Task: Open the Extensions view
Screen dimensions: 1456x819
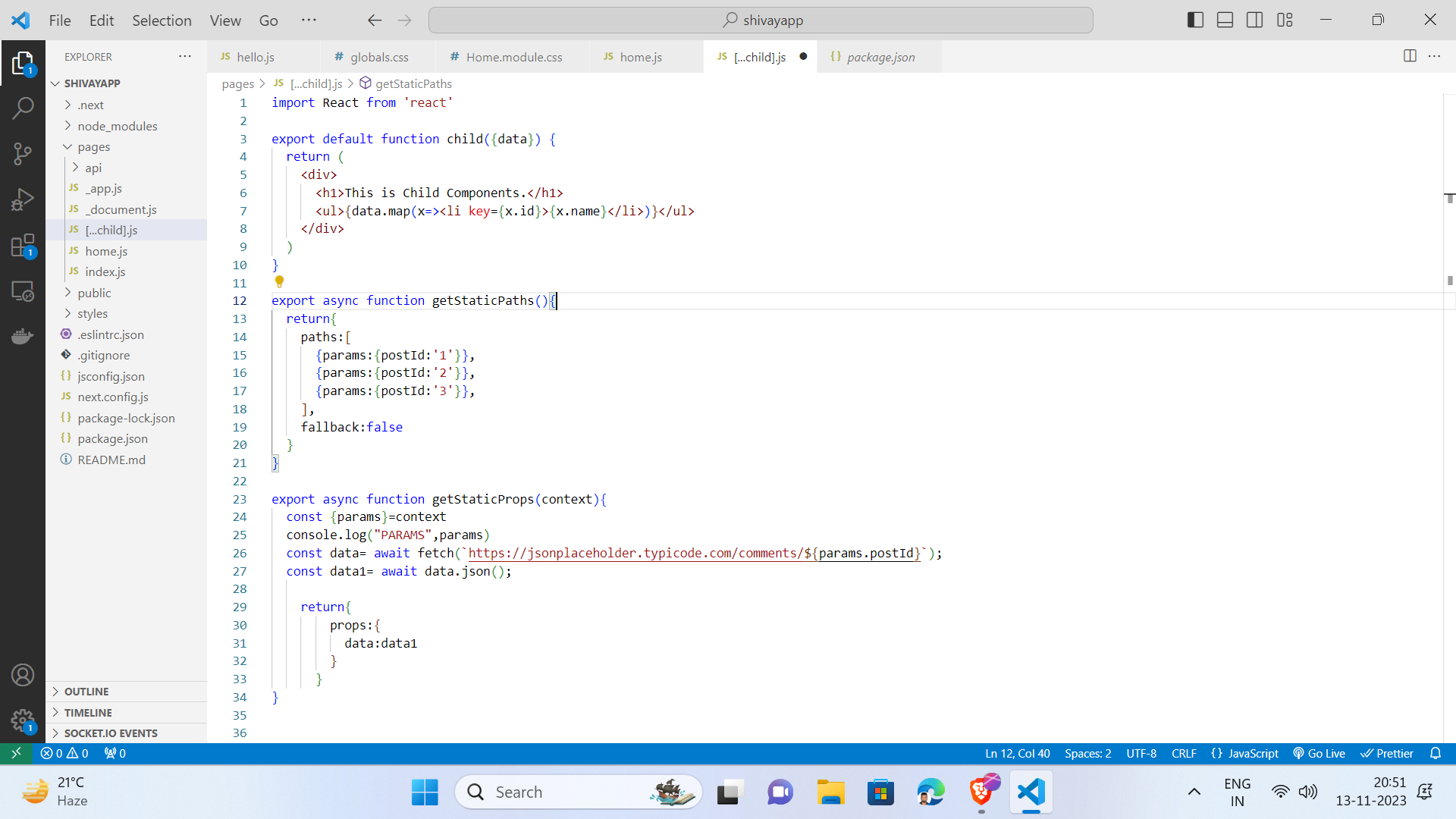Action: (x=24, y=245)
